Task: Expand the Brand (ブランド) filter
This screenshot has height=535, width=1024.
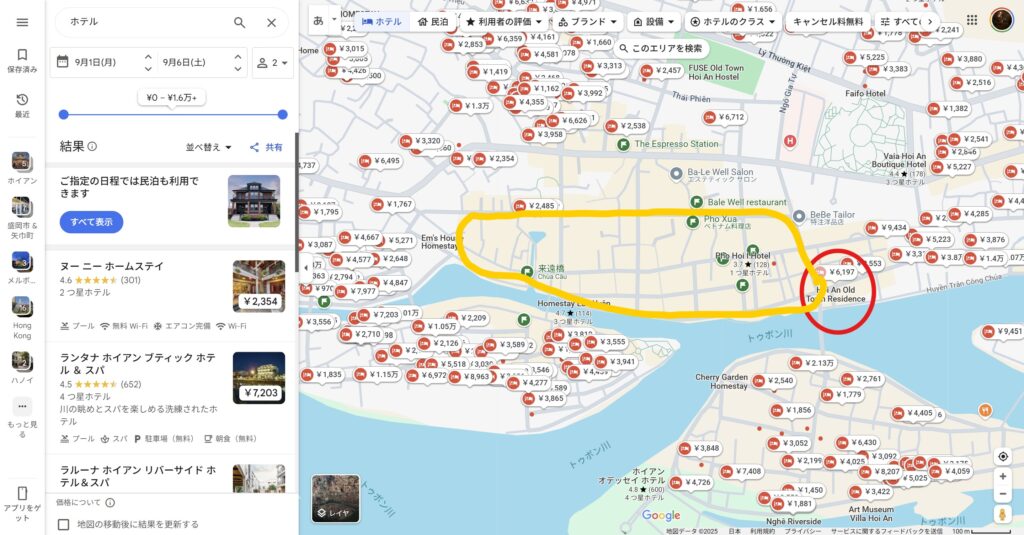Action: (587, 22)
